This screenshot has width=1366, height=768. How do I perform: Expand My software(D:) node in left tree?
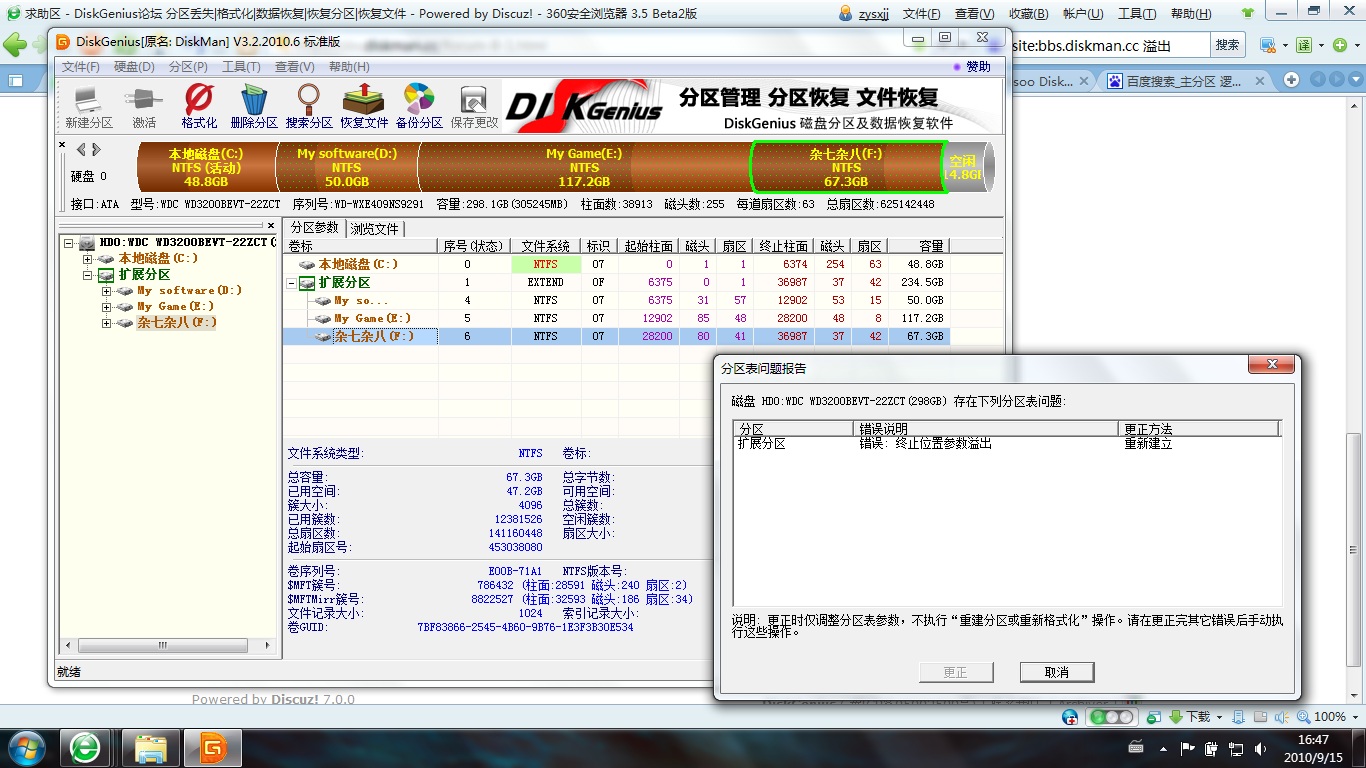click(107, 291)
